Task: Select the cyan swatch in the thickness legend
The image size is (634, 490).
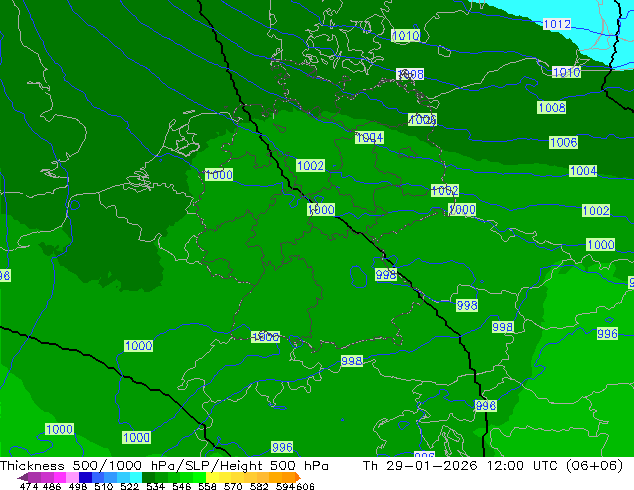Action: [x=136, y=477]
